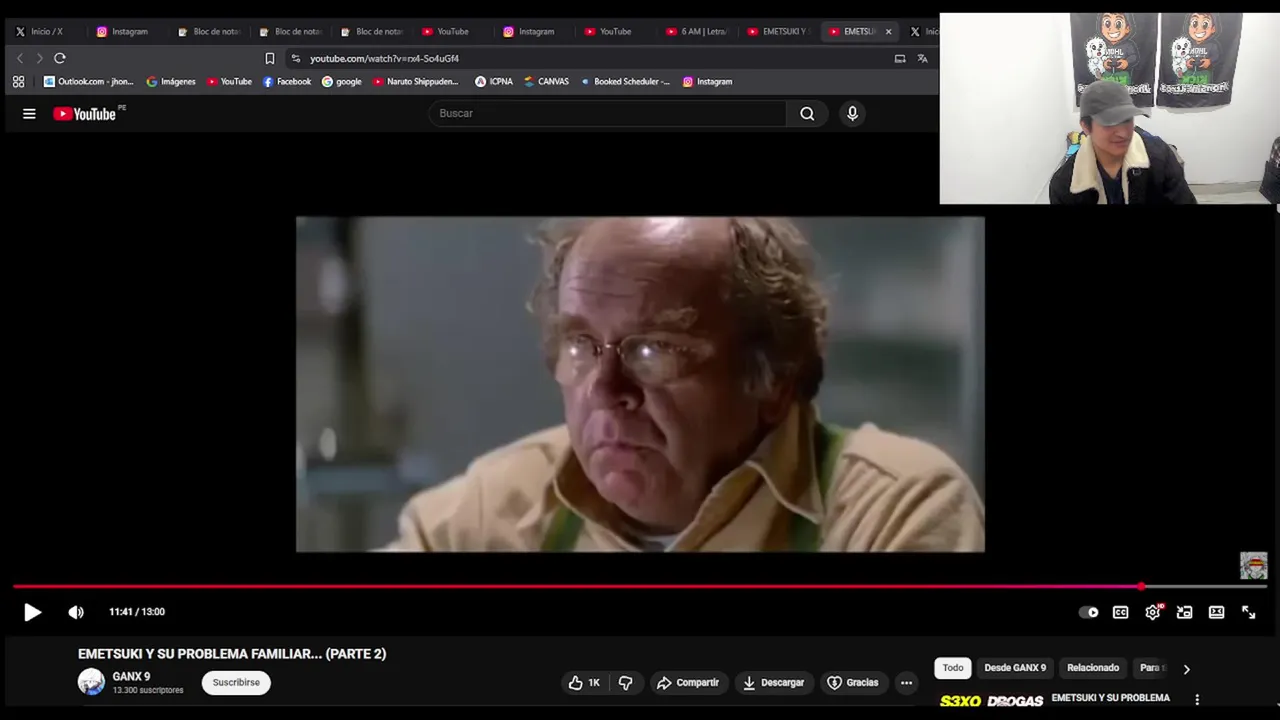
Task: Send thanks using Gracias button
Action: pos(853,683)
